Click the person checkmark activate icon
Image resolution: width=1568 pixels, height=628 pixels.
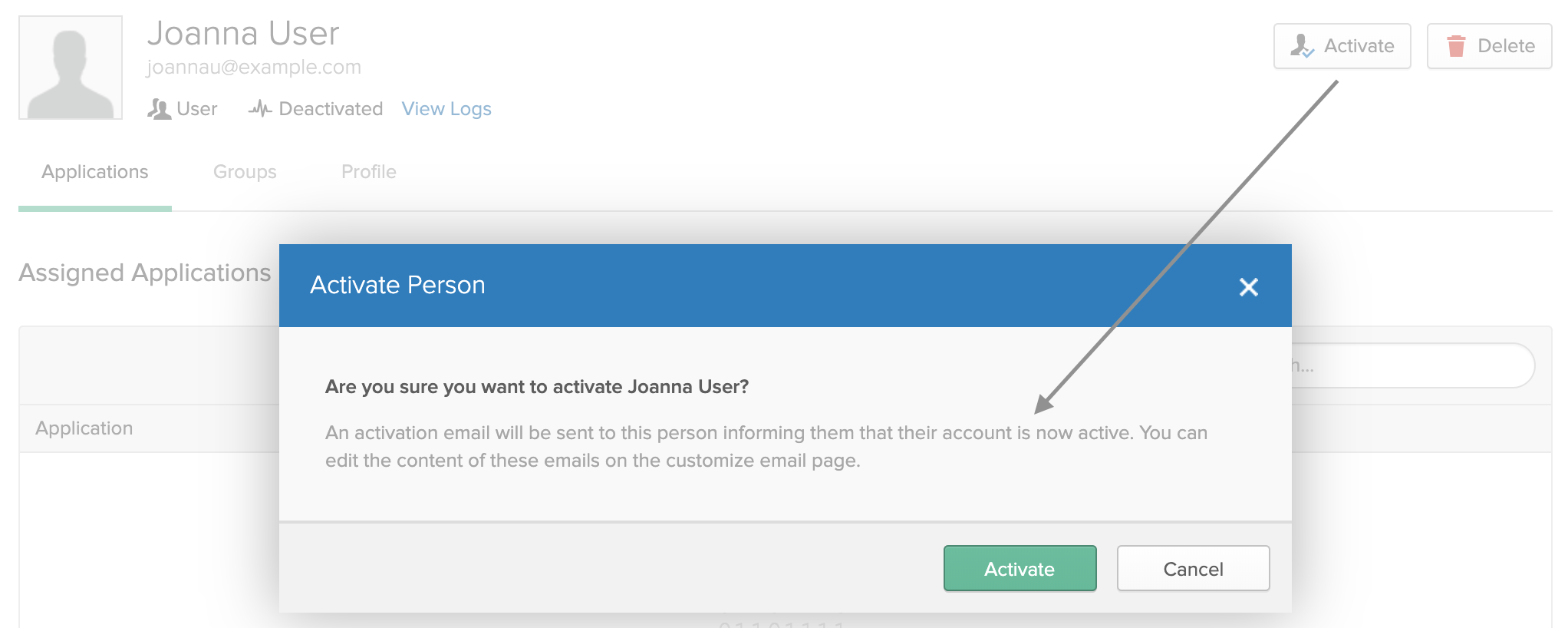1302,46
